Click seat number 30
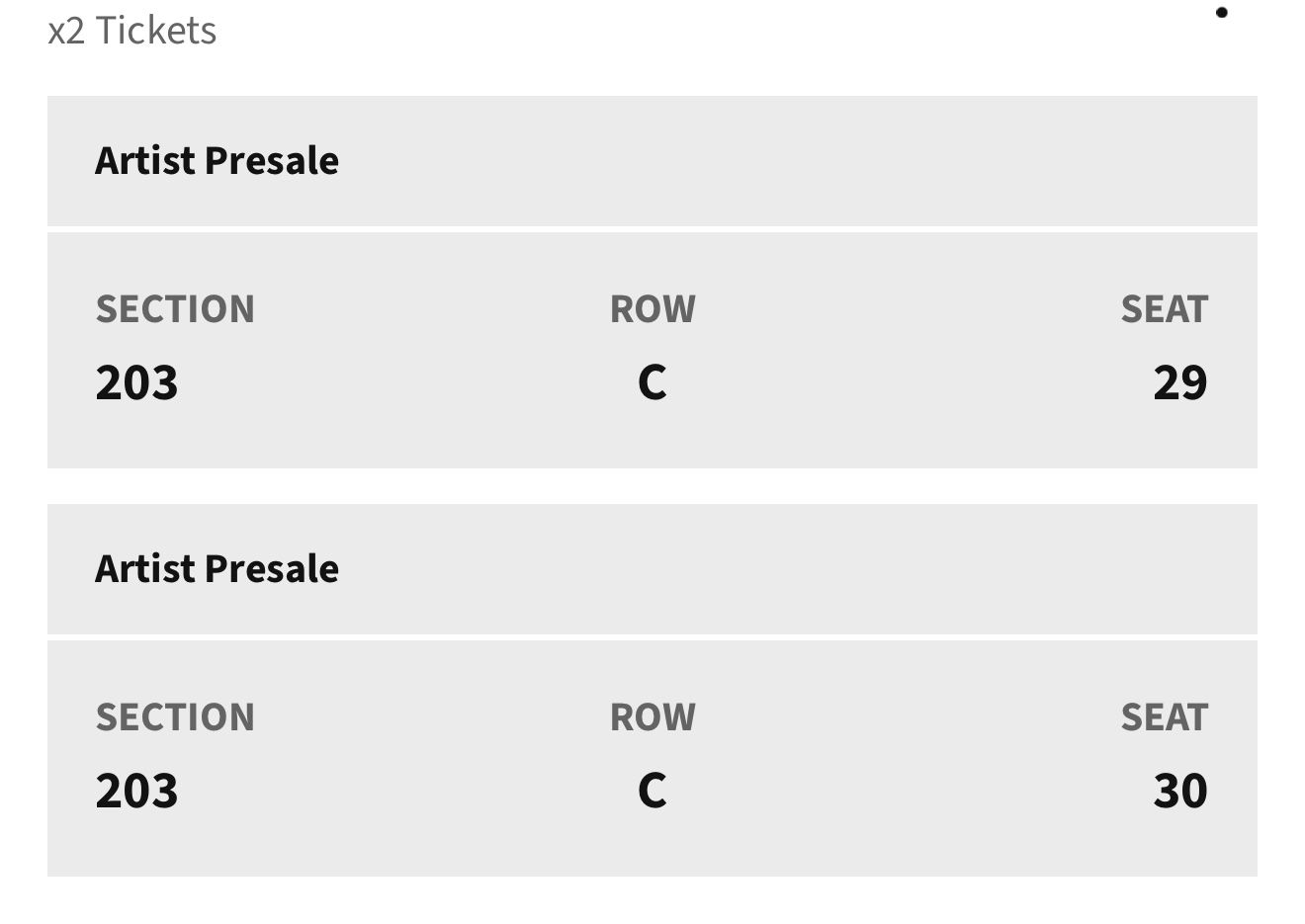1305x924 pixels. point(1180,791)
